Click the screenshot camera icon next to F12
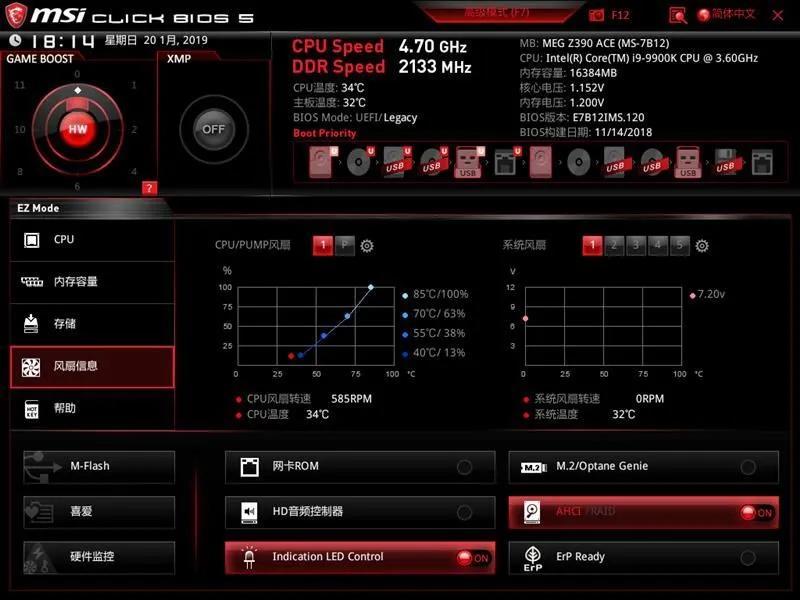The height and width of the screenshot is (600, 800). tap(597, 15)
